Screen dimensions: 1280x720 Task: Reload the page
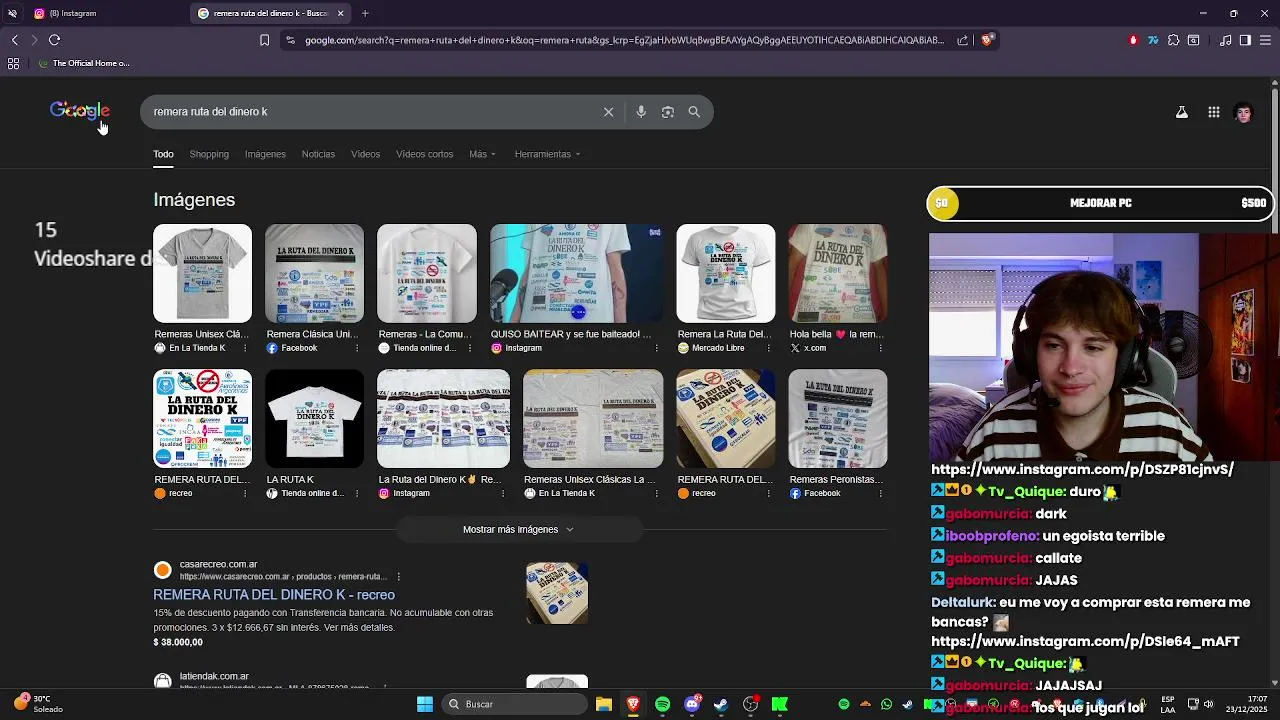point(55,40)
